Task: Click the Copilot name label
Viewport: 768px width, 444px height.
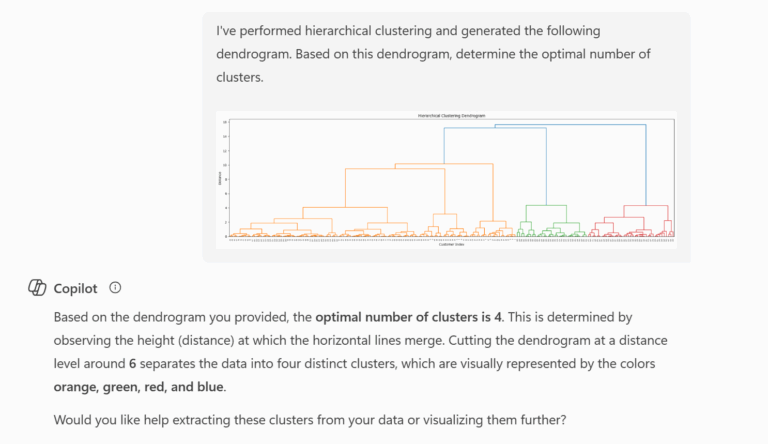Action: tap(75, 288)
